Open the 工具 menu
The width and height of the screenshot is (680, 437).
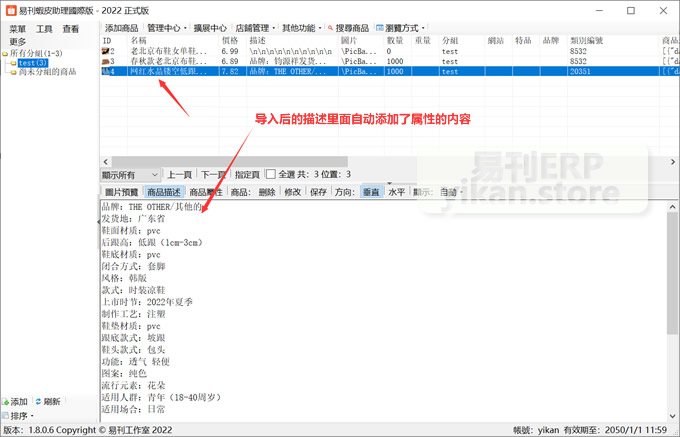point(44,29)
